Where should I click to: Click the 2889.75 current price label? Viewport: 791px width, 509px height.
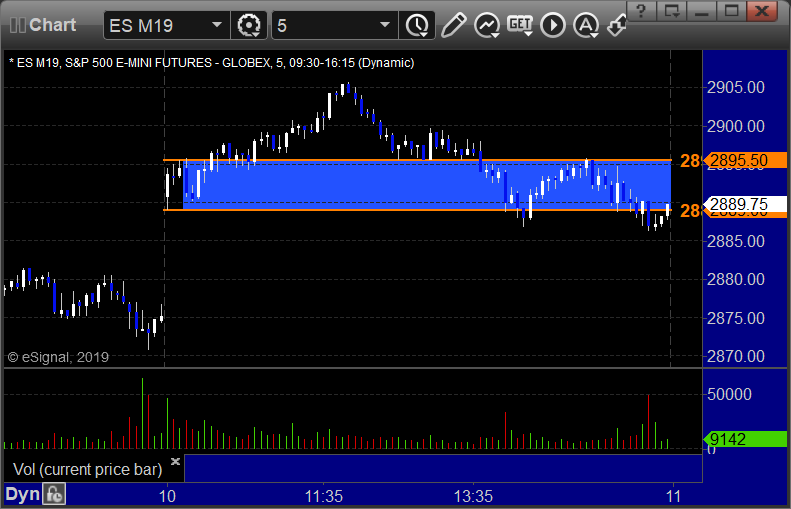tap(746, 204)
